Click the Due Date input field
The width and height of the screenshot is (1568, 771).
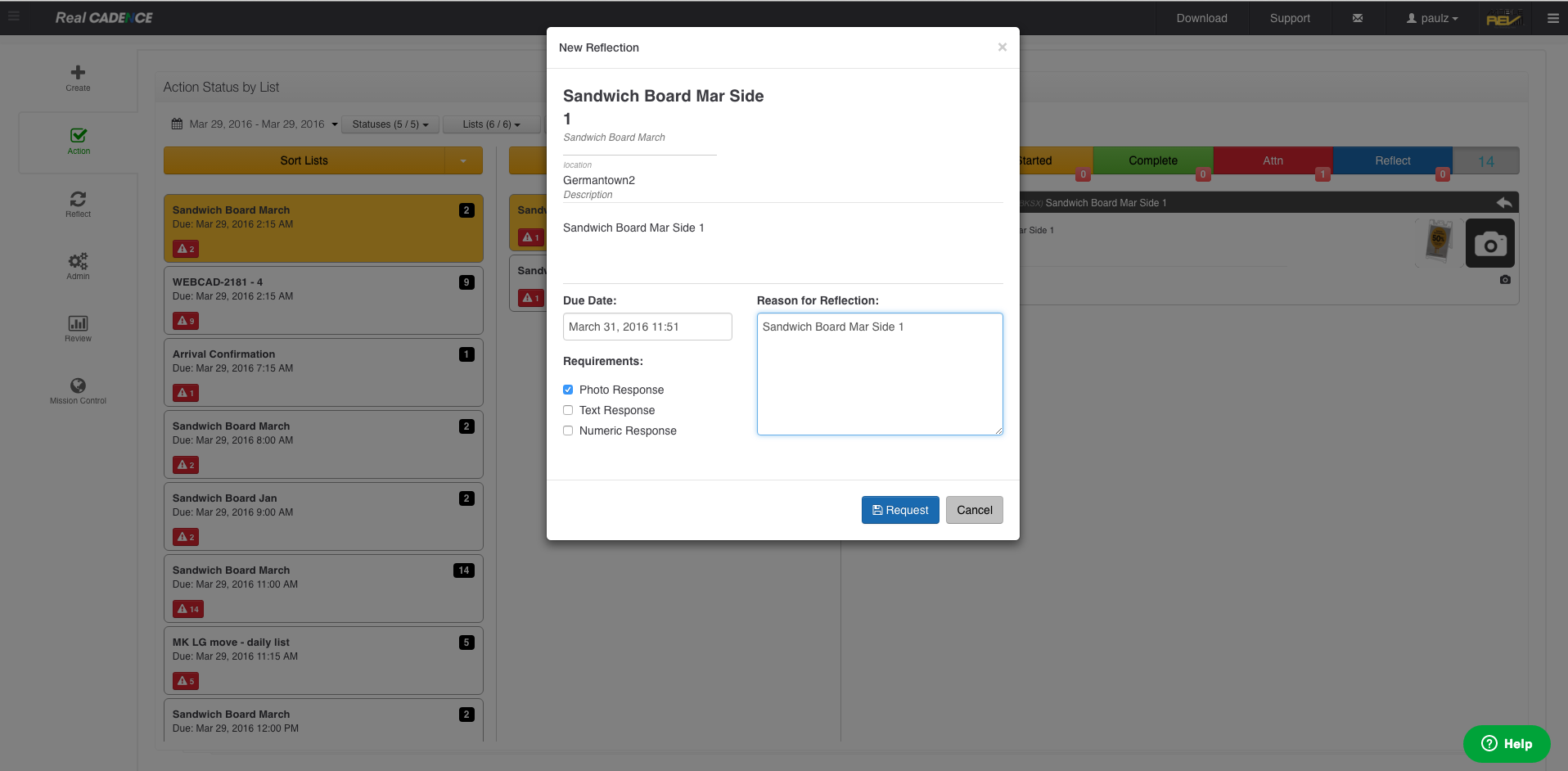tap(647, 327)
